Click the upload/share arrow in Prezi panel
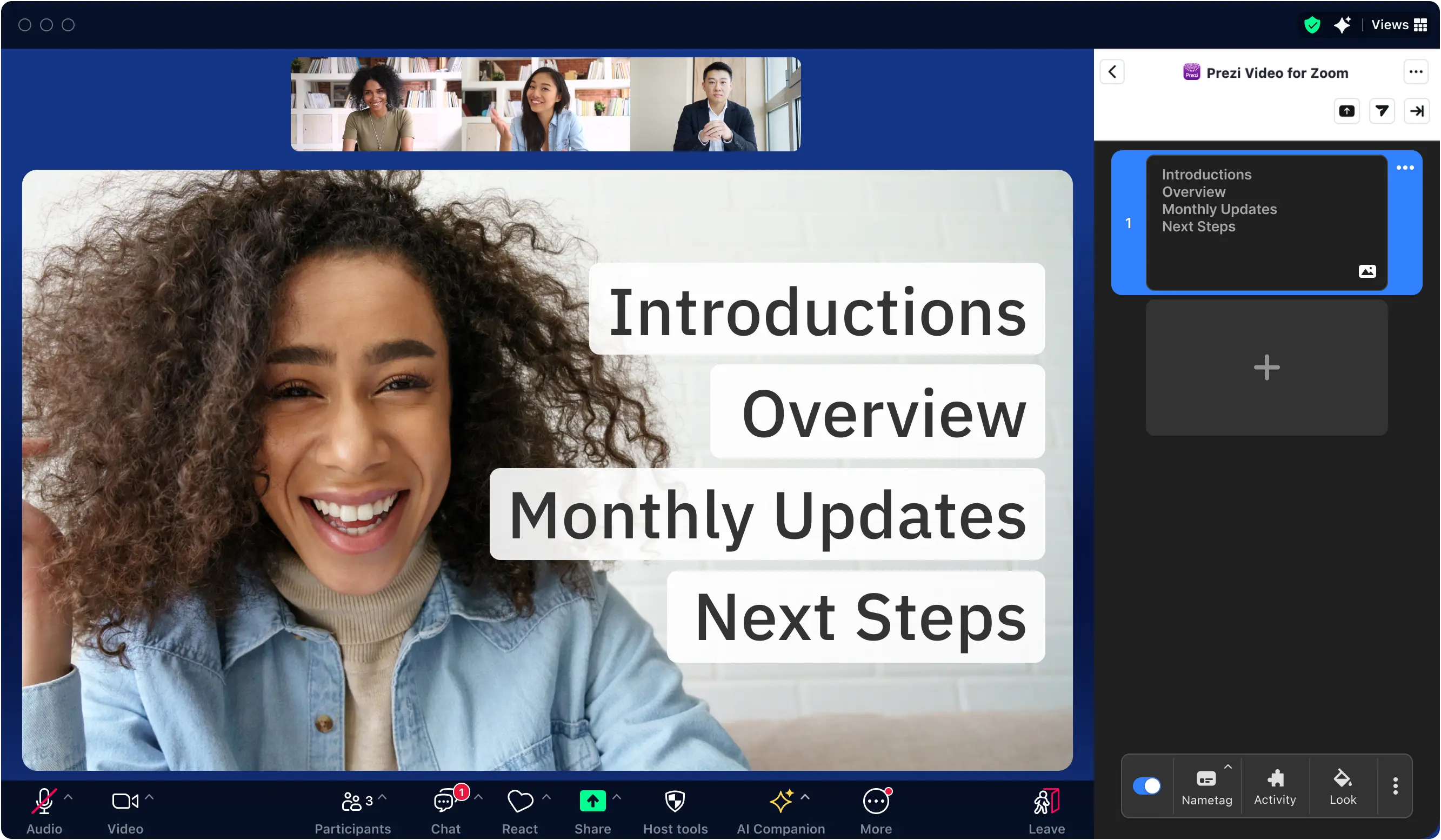 (x=1348, y=111)
